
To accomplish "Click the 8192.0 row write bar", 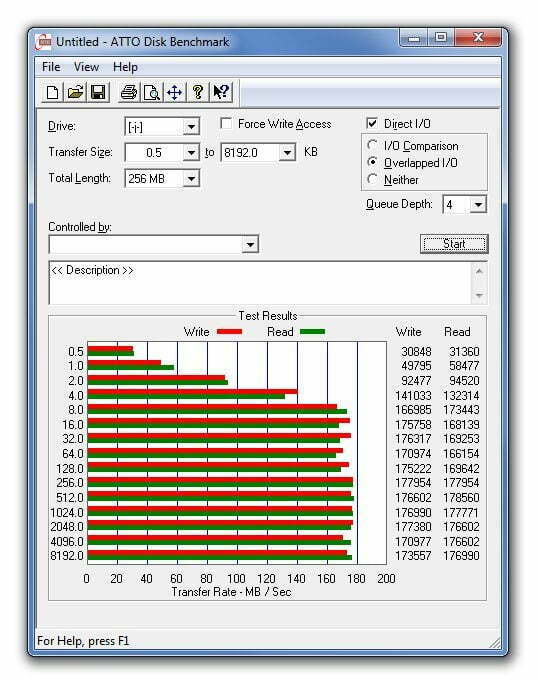I will pos(217,553).
